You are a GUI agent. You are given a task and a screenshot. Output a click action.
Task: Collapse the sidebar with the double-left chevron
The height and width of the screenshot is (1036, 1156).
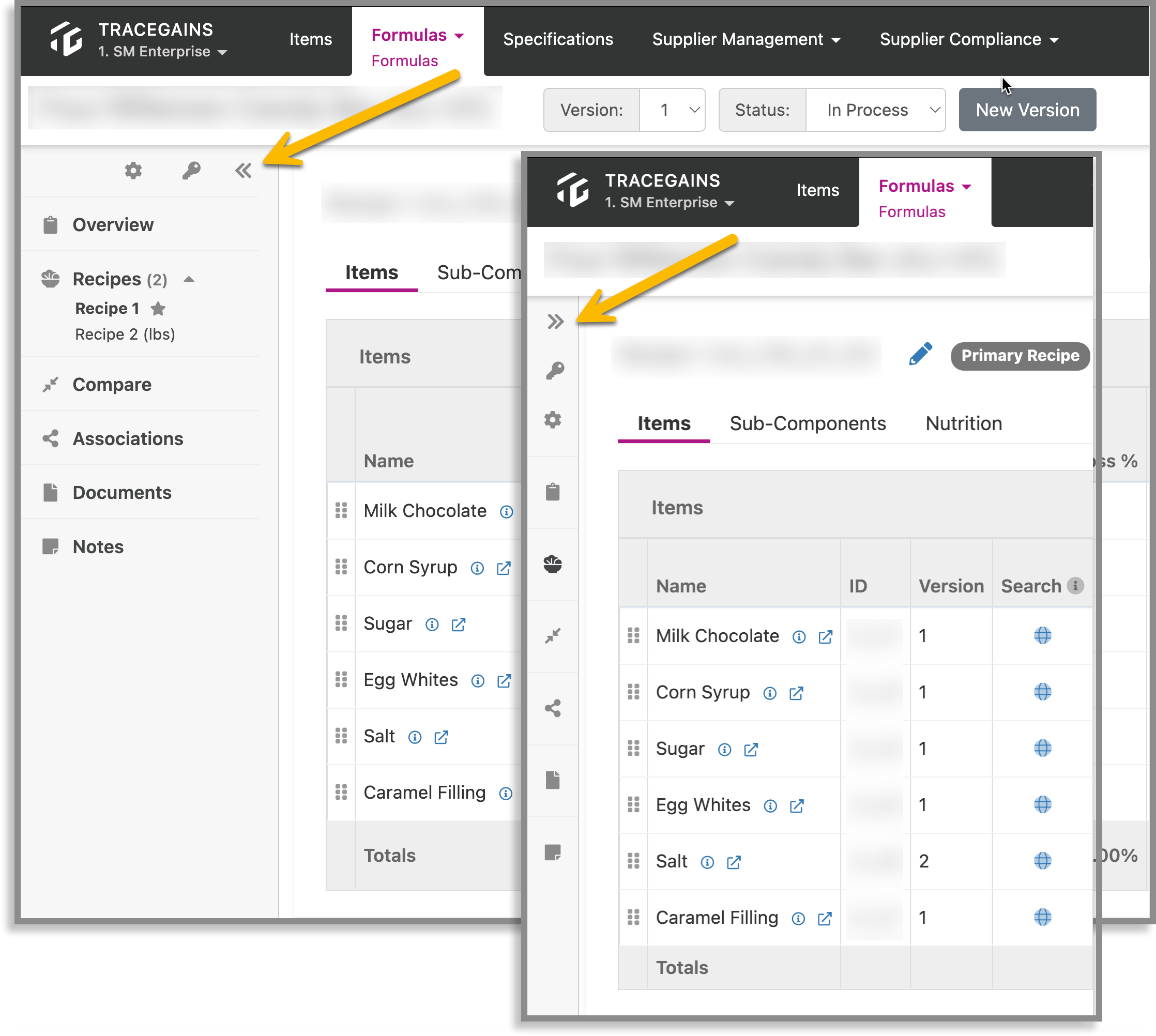(x=243, y=171)
